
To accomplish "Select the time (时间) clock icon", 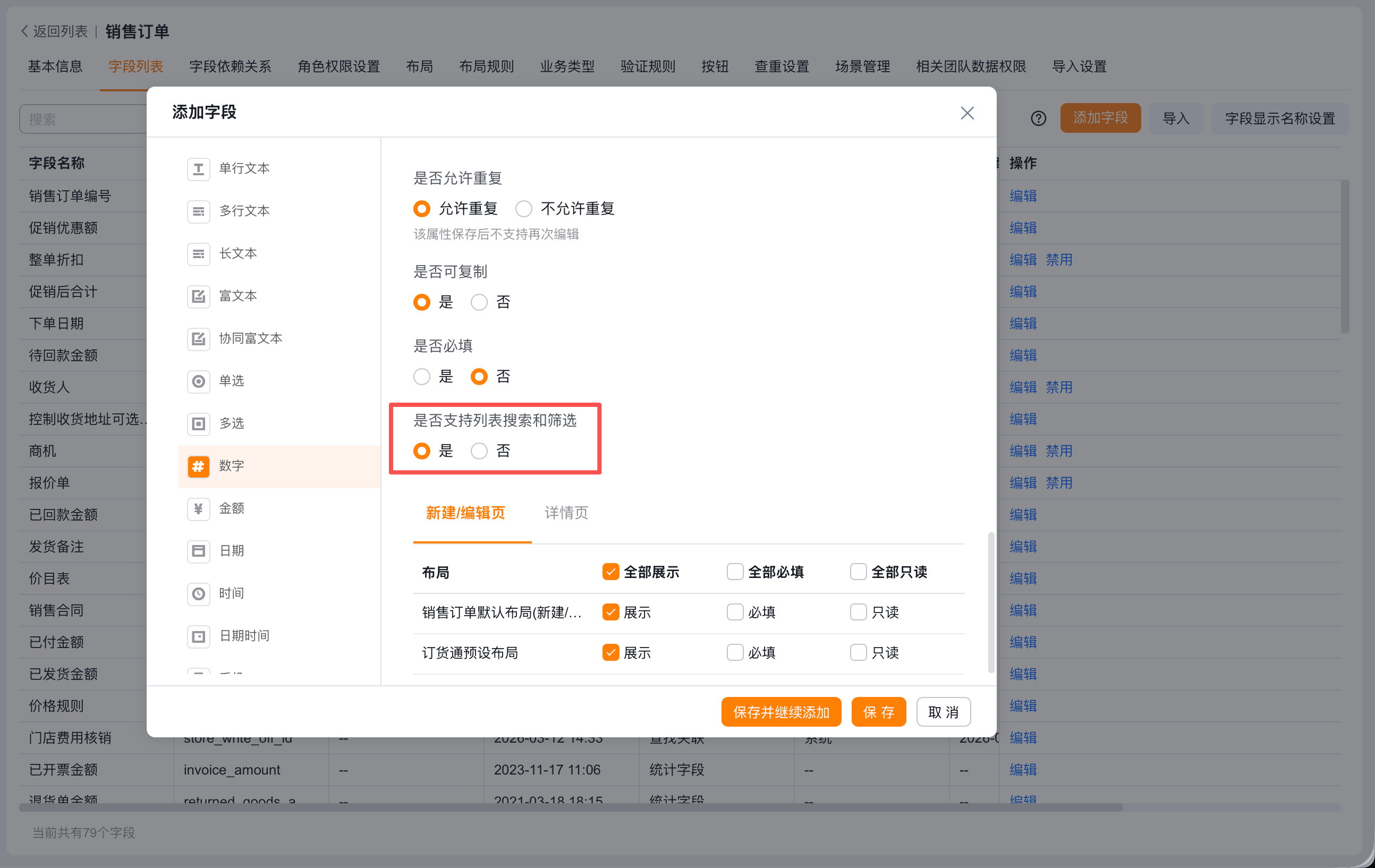I will [198, 594].
